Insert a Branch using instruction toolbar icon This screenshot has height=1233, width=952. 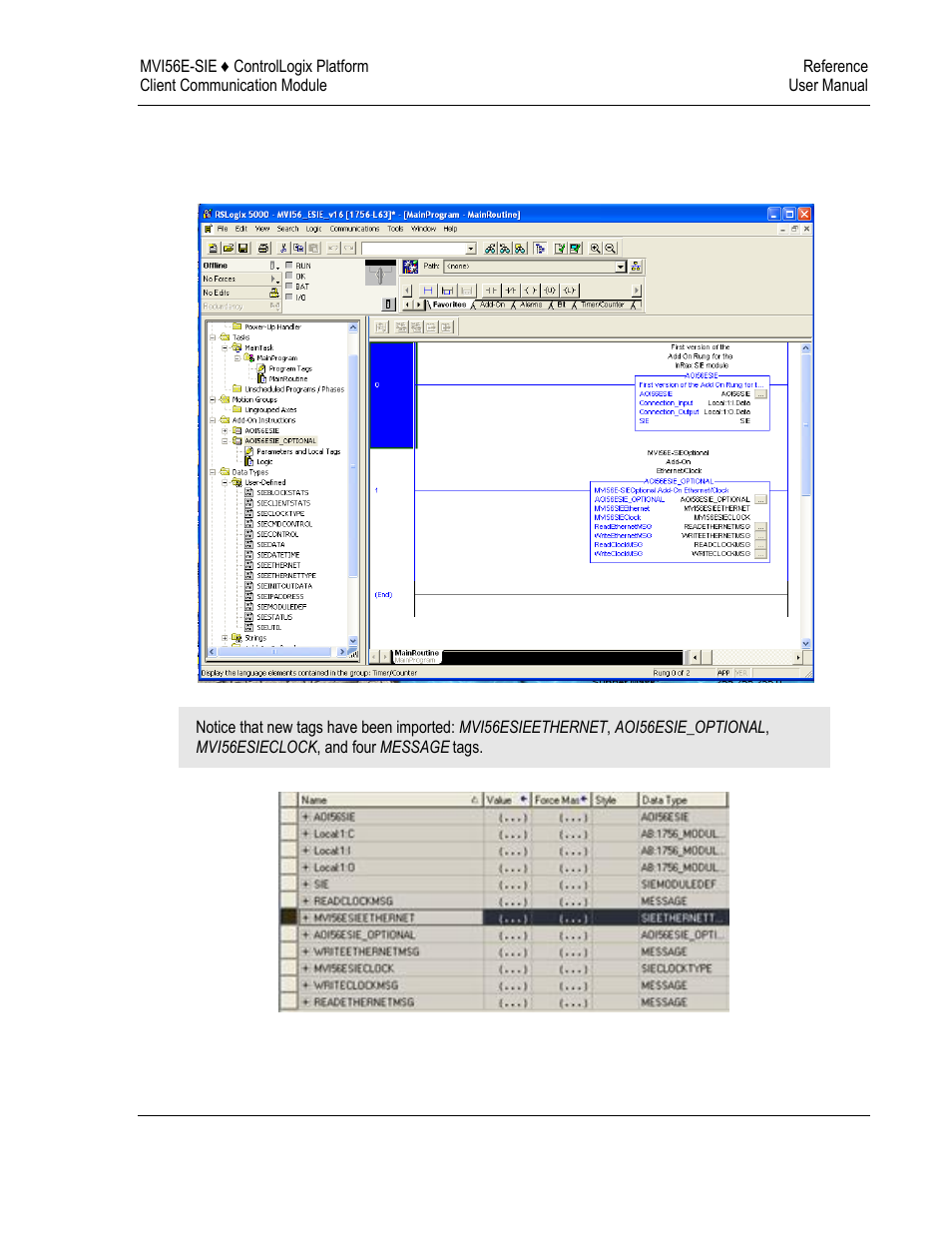(447, 291)
